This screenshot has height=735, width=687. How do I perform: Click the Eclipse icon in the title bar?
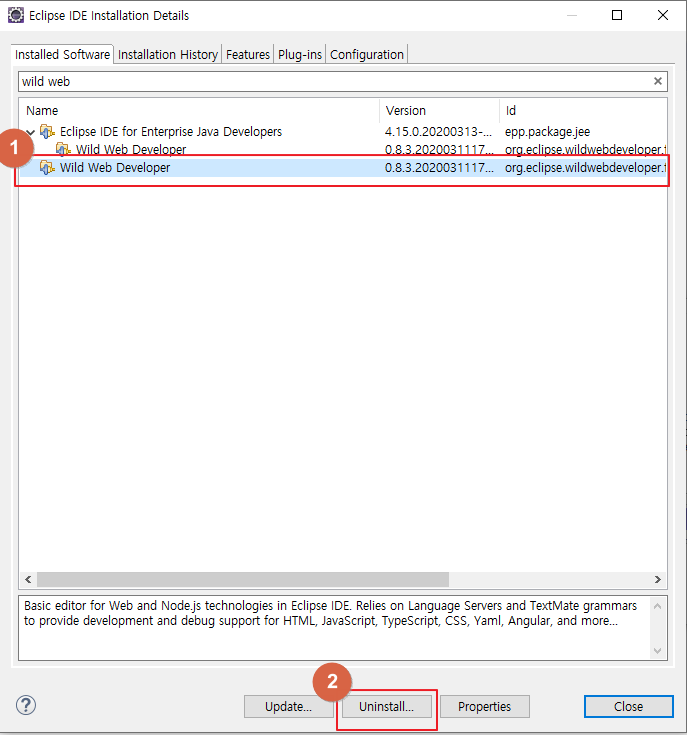tap(15, 15)
